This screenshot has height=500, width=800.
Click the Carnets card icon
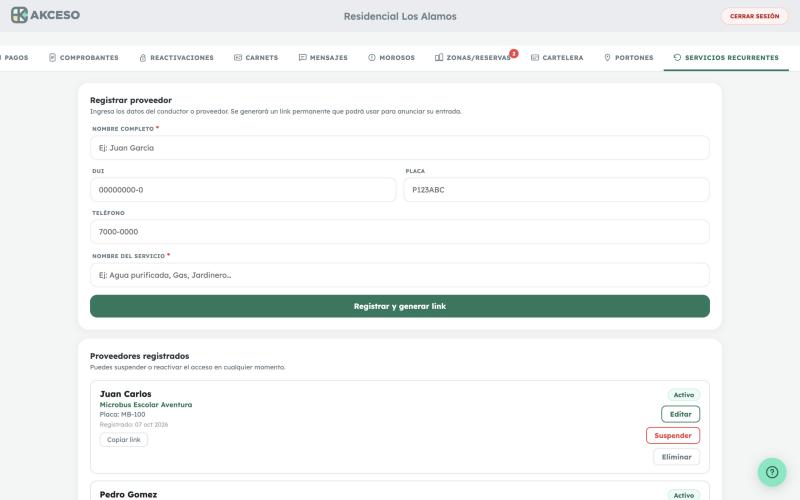click(238, 58)
